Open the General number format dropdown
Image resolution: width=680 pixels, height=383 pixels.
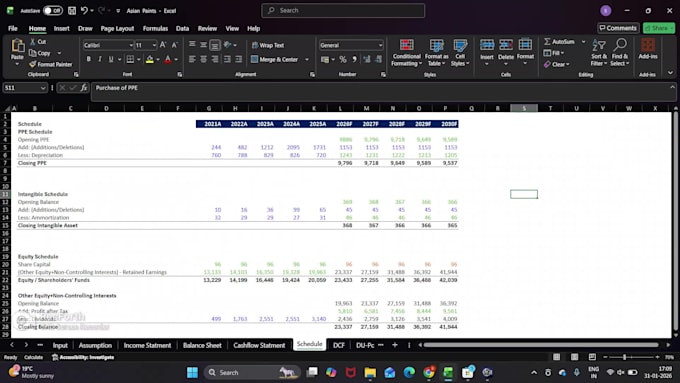(380, 45)
